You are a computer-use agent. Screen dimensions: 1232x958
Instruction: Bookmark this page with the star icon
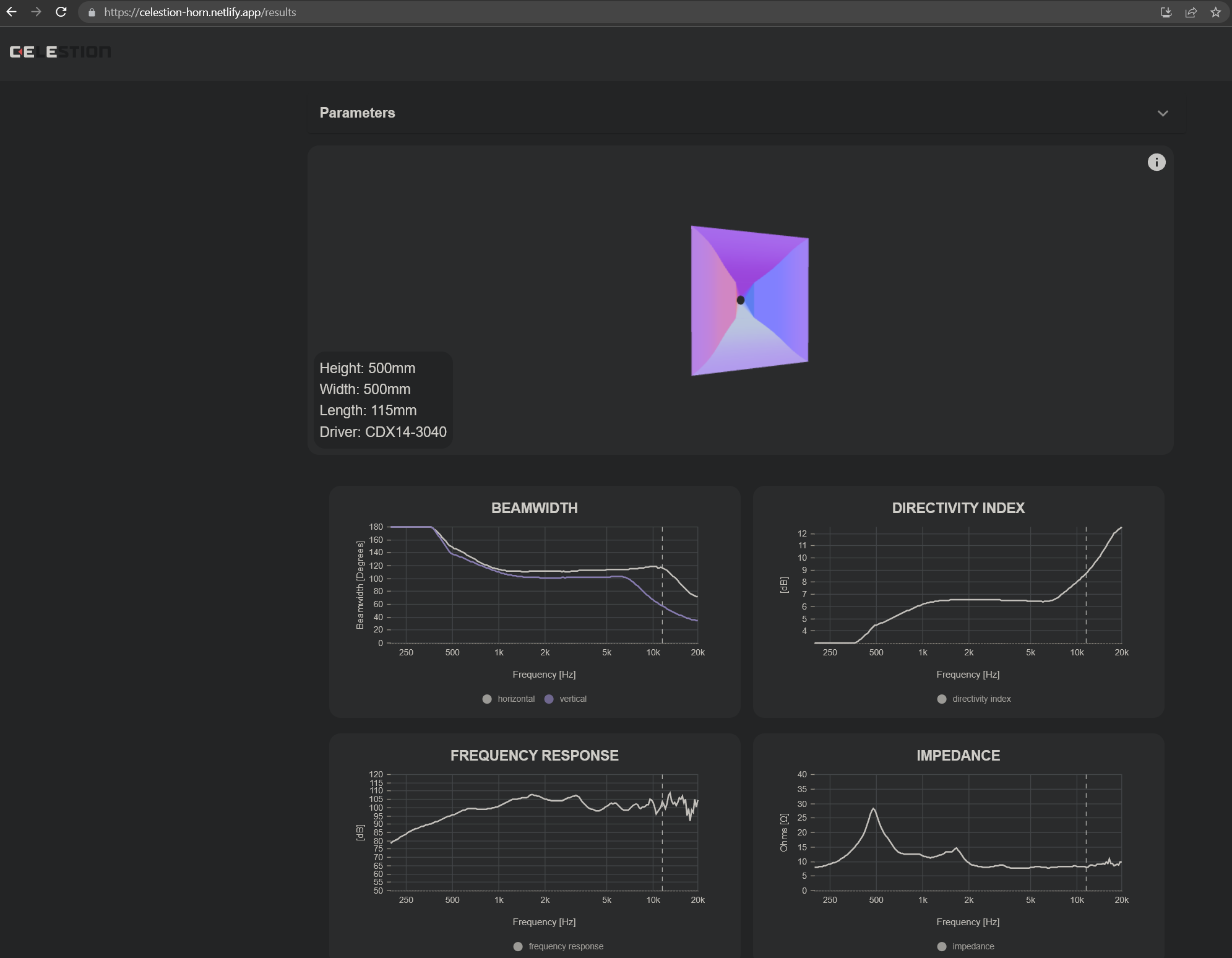1215,12
